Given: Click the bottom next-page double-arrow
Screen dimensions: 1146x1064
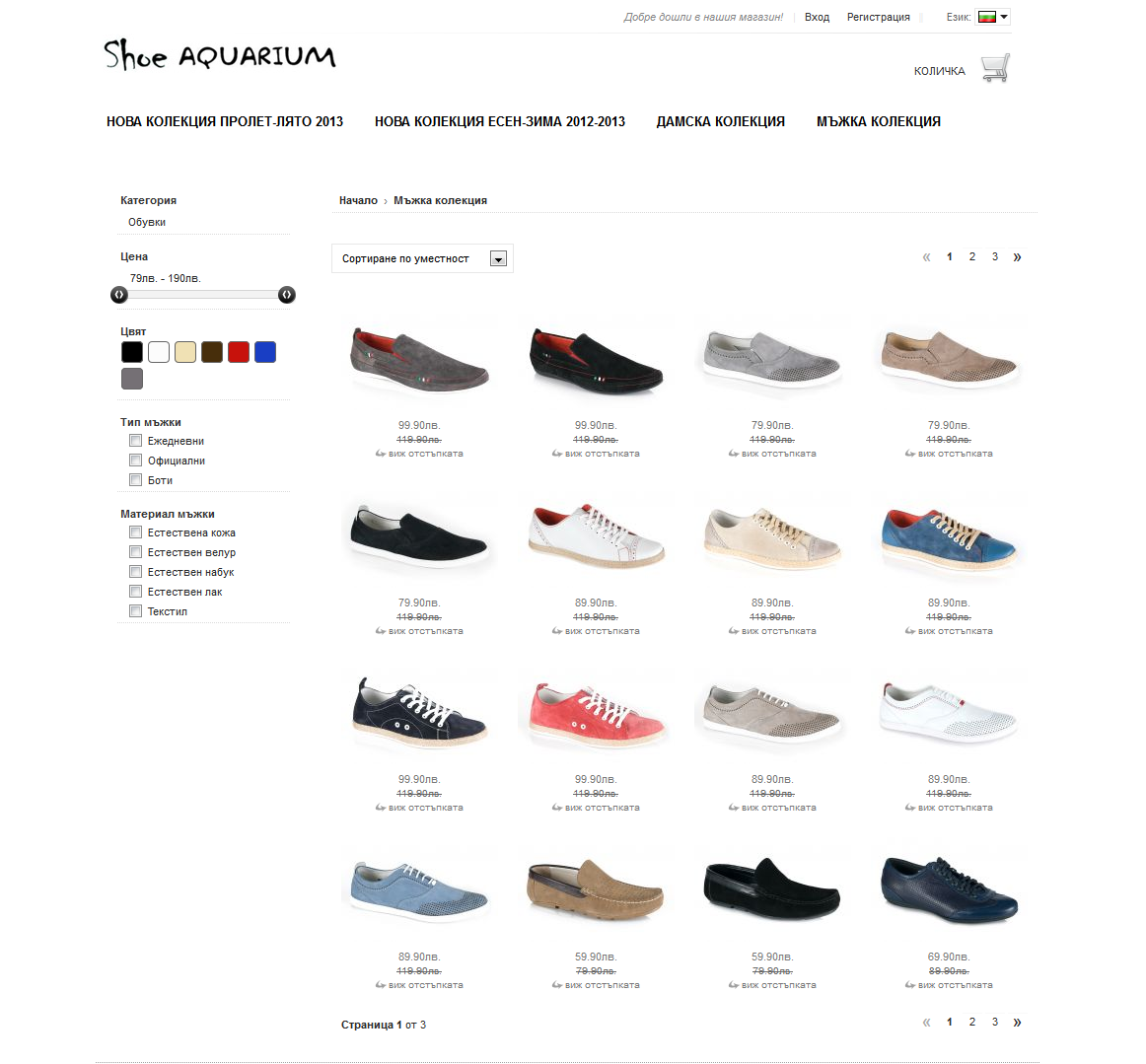Looking at the screenshot, I should point(1017,1023).
